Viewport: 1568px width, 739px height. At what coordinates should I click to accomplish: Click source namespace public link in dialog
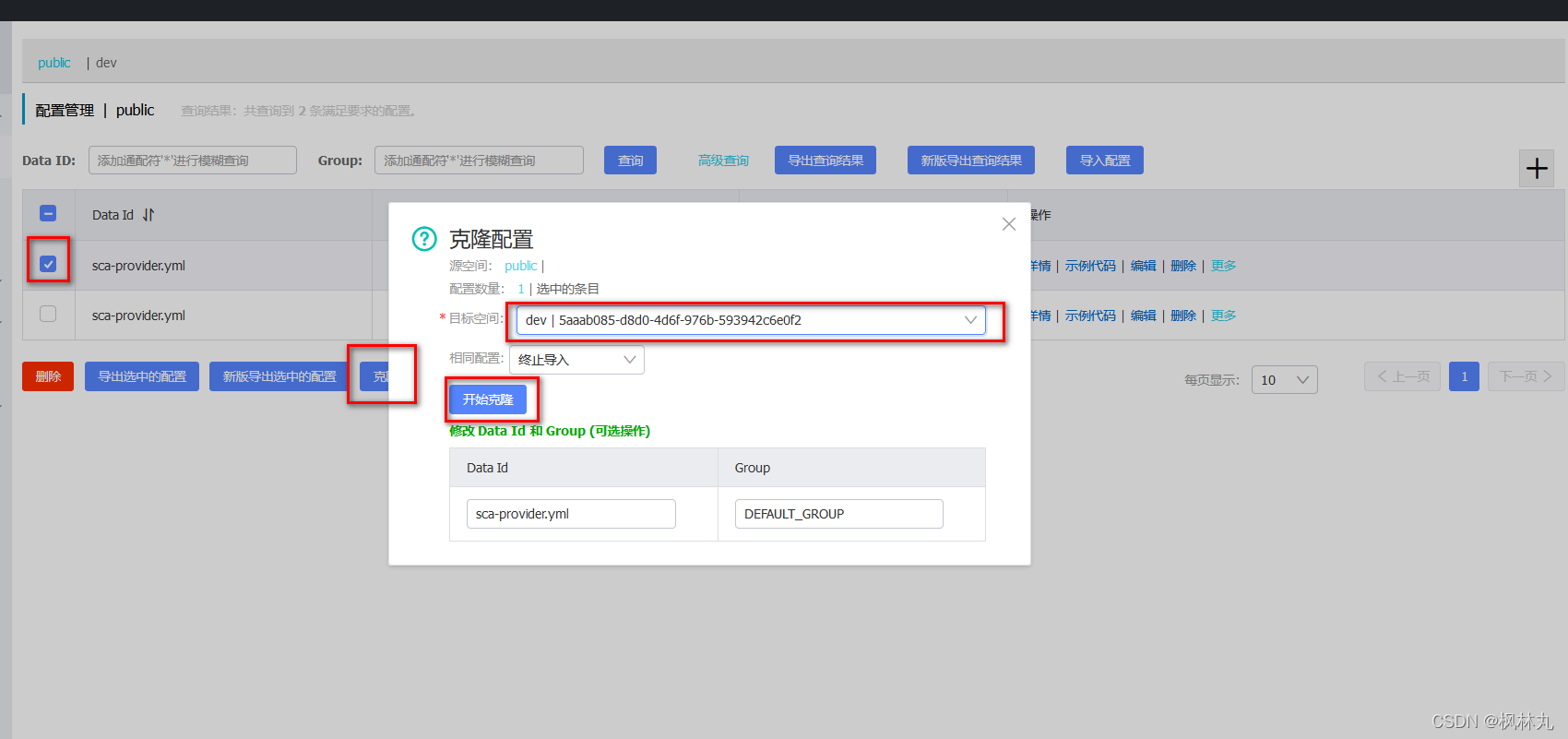[x=520, y=266]
